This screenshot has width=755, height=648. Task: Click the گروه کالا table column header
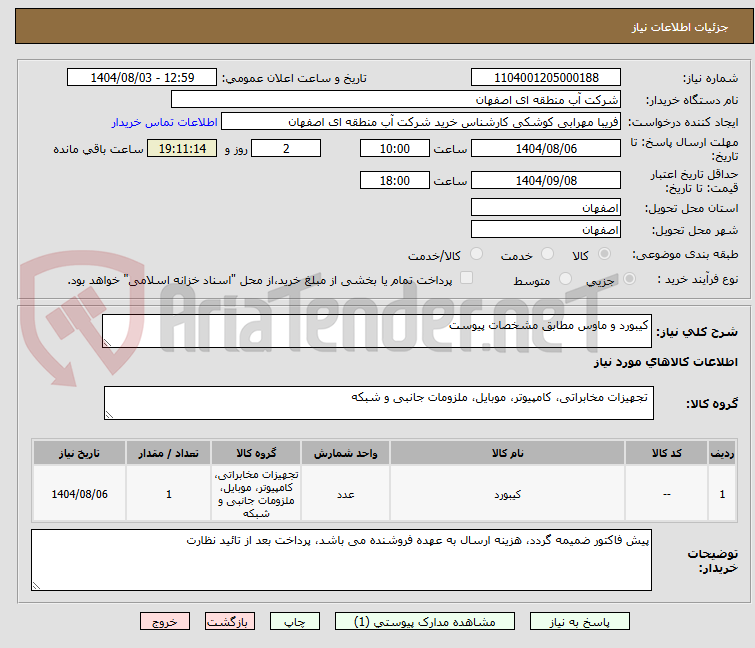tap(256, 453)
